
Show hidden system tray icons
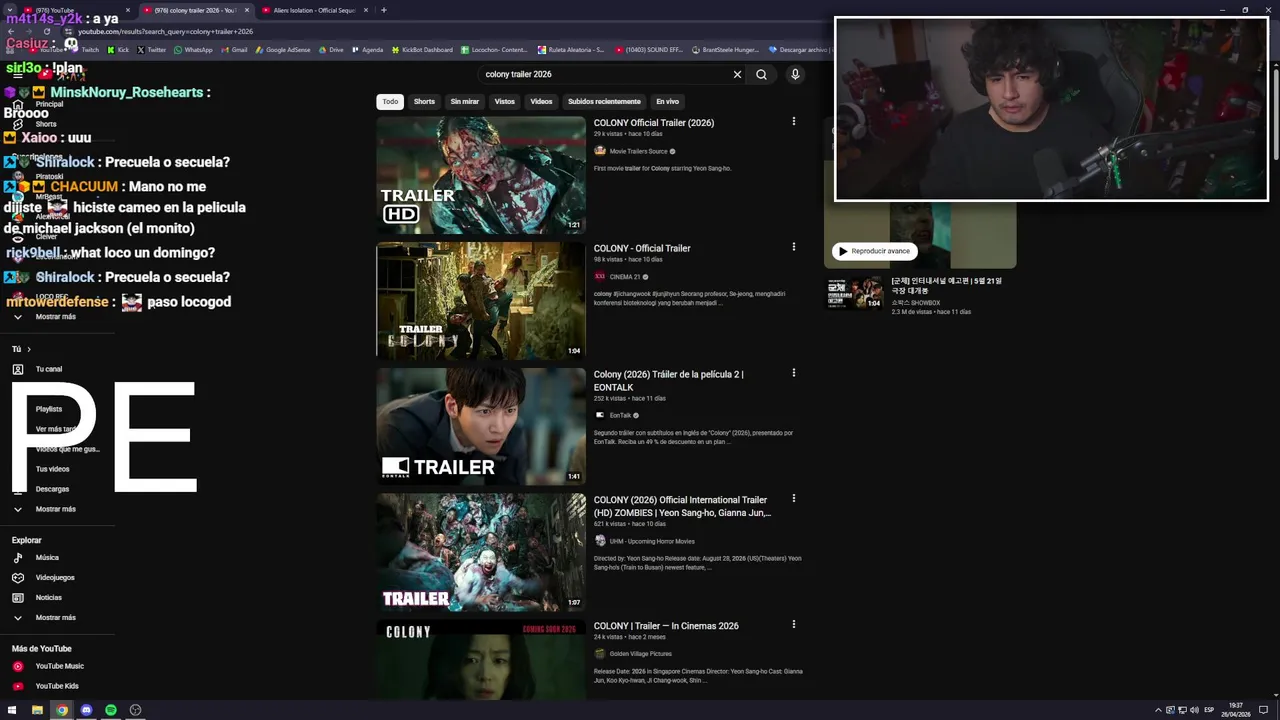(x=1158, y=710)
